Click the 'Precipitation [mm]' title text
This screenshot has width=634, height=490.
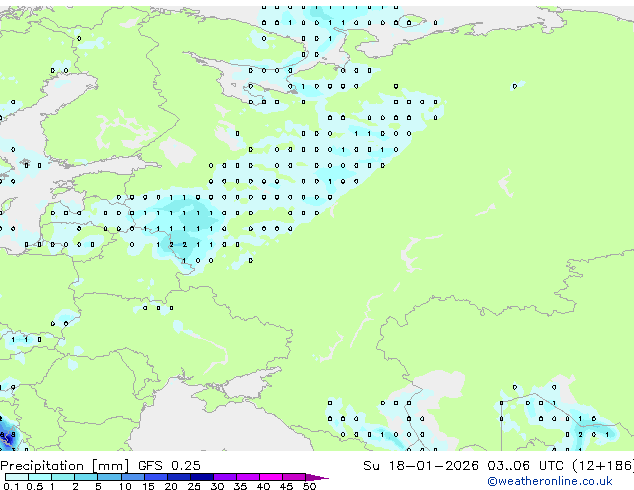65,466
